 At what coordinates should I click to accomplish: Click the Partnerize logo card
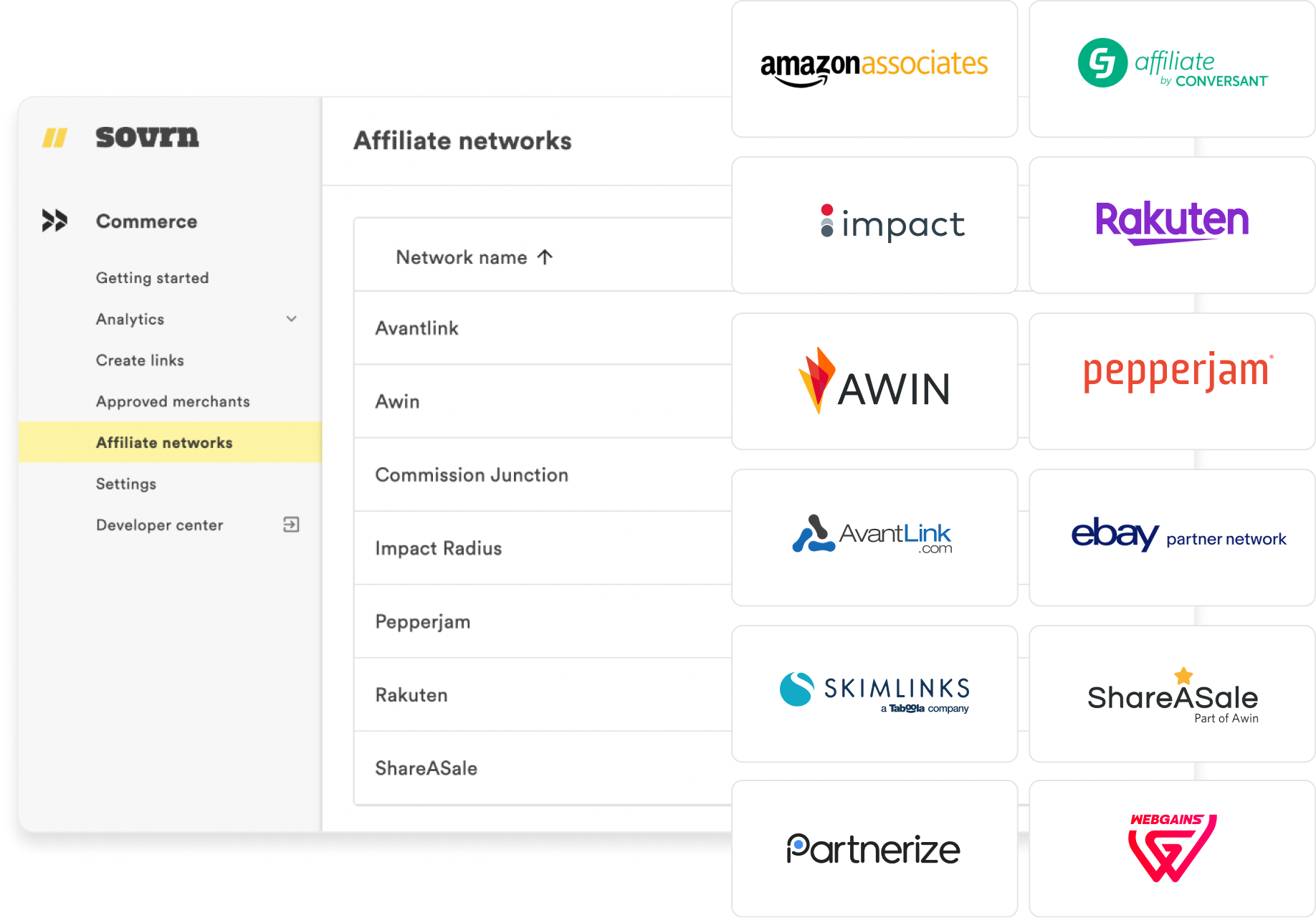click(873, 848)
